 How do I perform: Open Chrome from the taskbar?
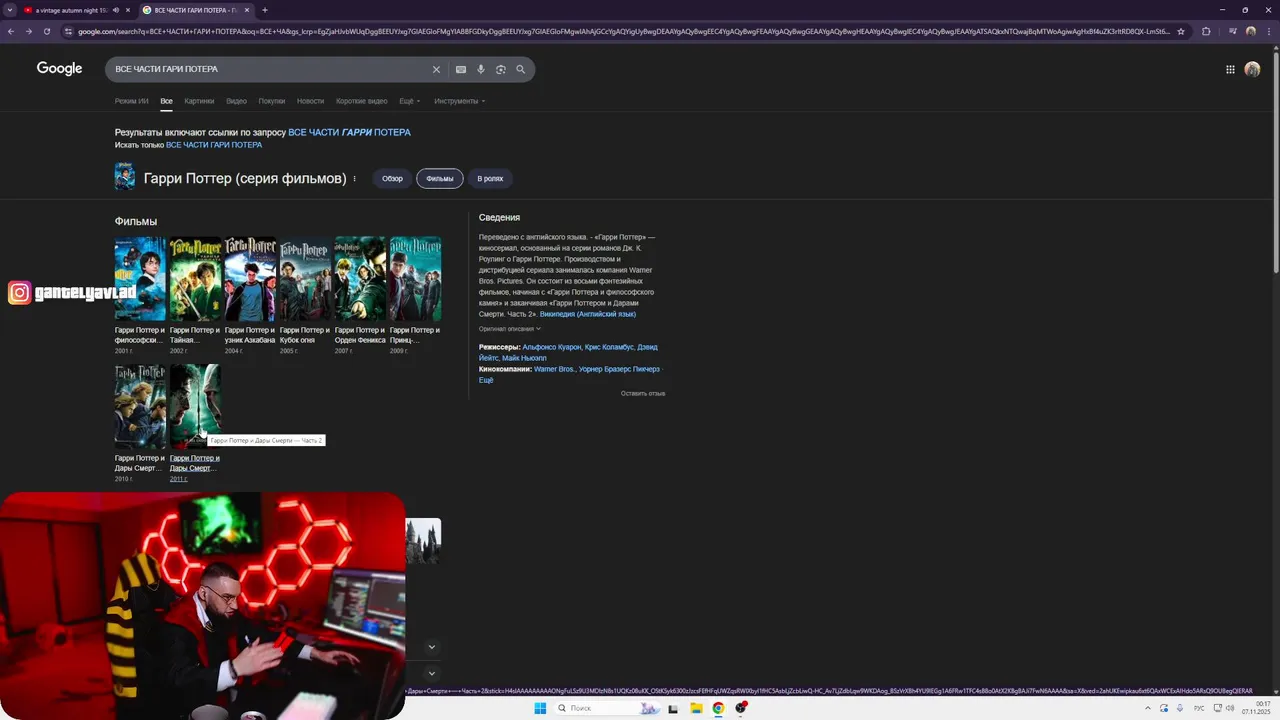point(718,708)
